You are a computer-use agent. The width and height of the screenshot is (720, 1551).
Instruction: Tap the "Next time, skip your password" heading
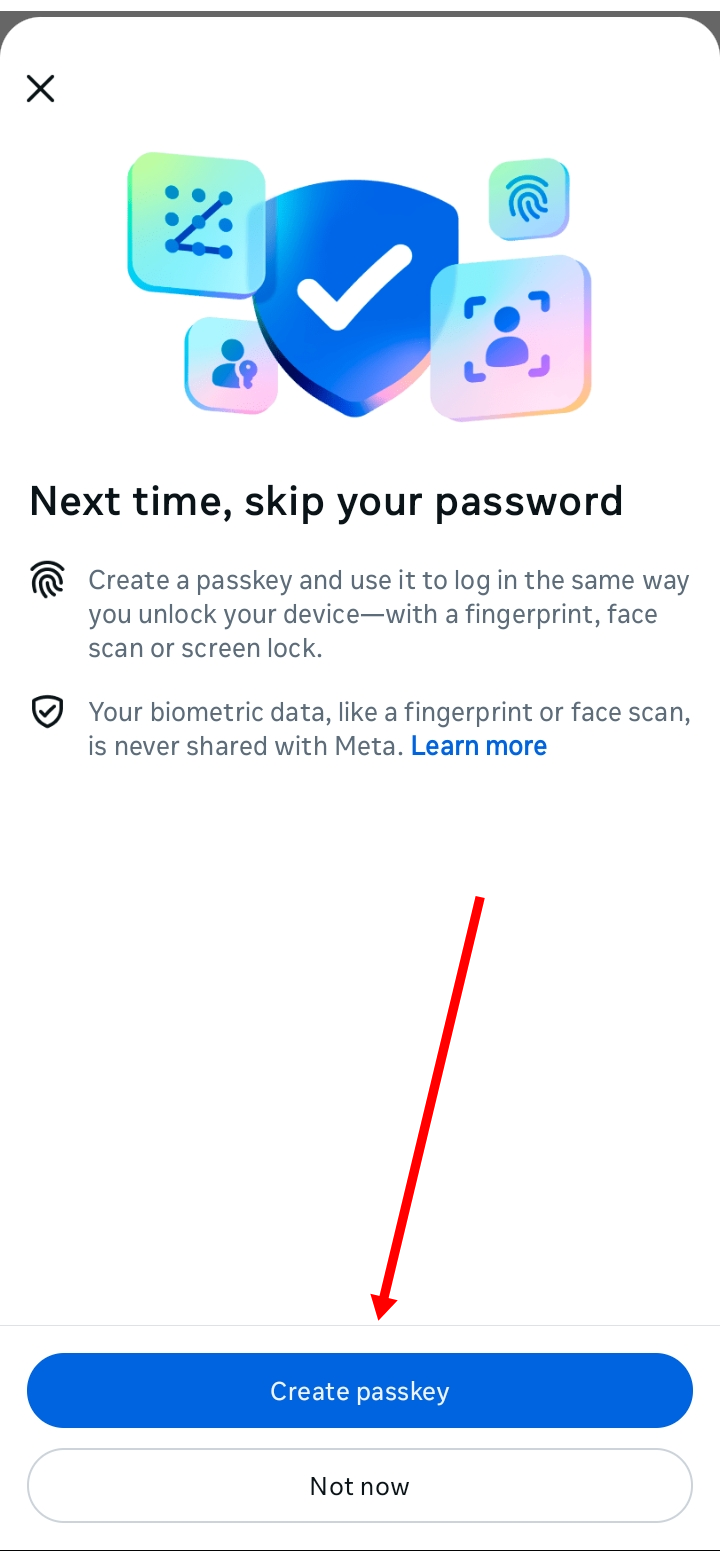point(327,501)
